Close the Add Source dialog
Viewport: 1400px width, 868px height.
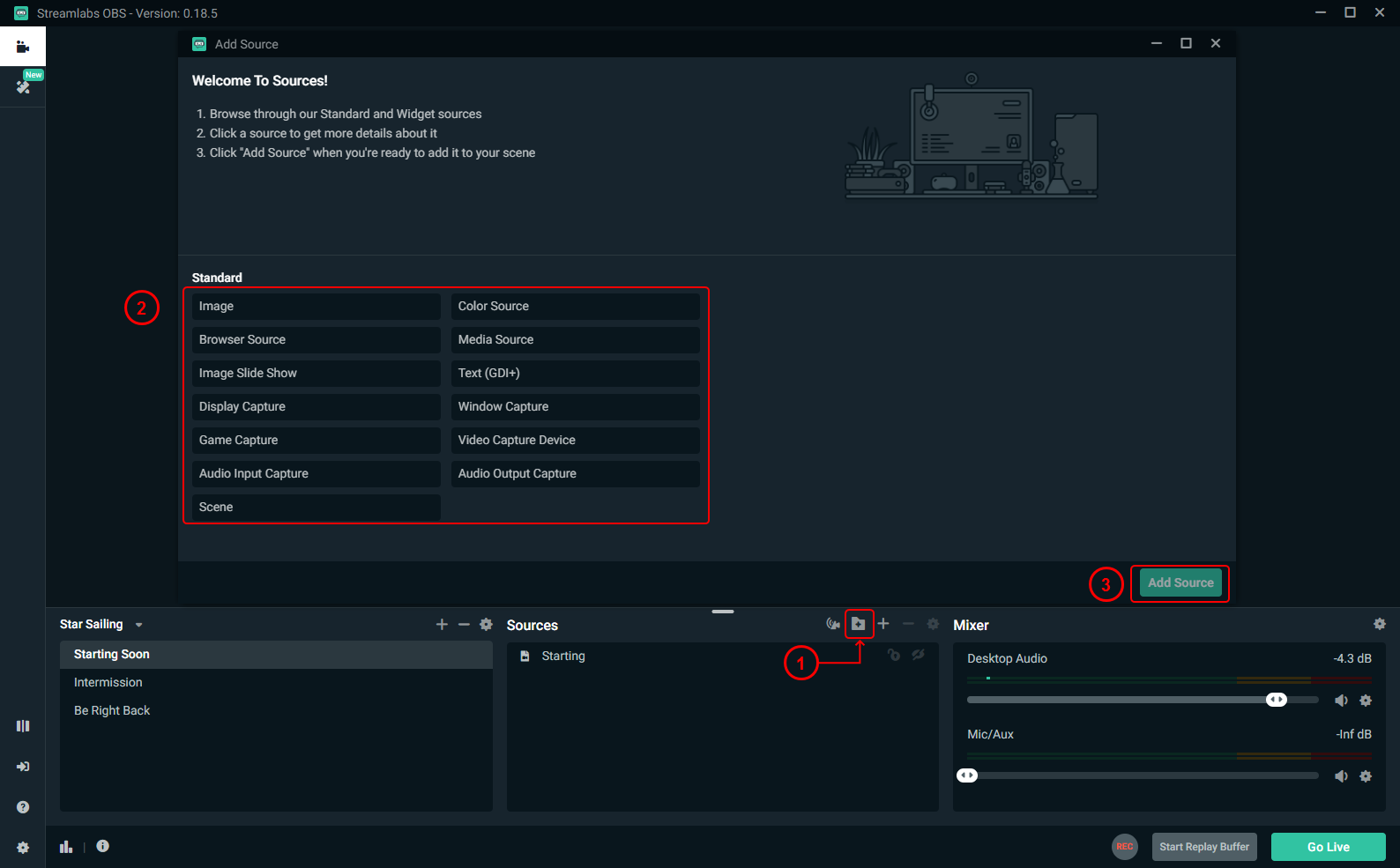[x=1216, y=43]
